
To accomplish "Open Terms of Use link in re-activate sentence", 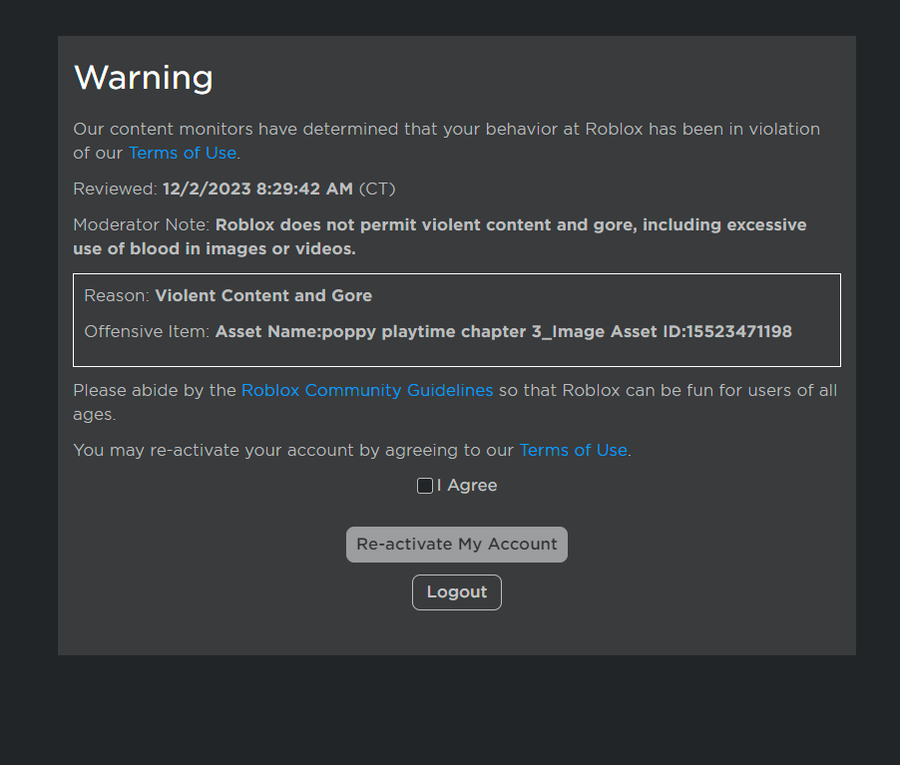I will click(573, 450).
